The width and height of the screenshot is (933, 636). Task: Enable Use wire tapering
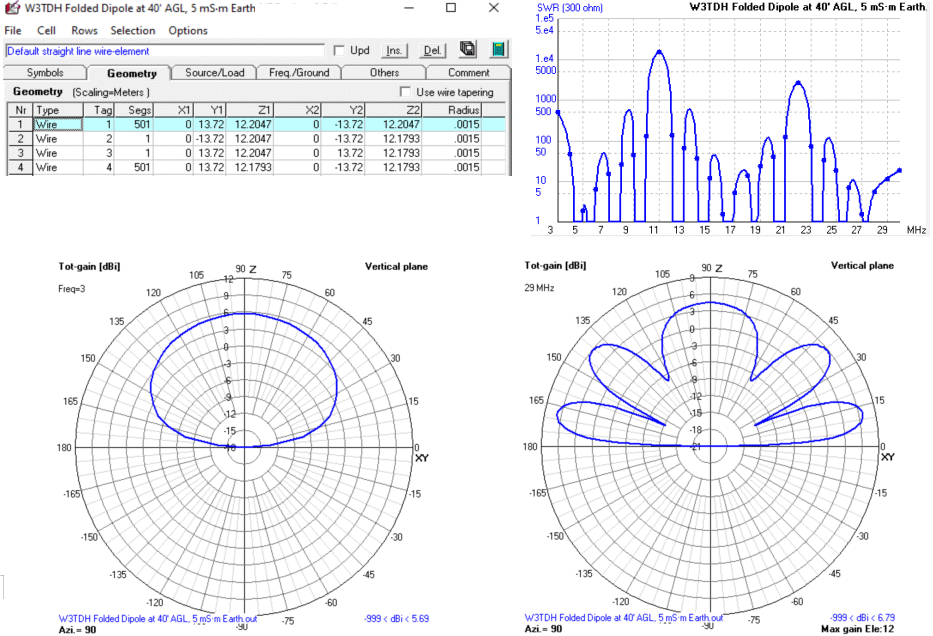coord(406,91)
